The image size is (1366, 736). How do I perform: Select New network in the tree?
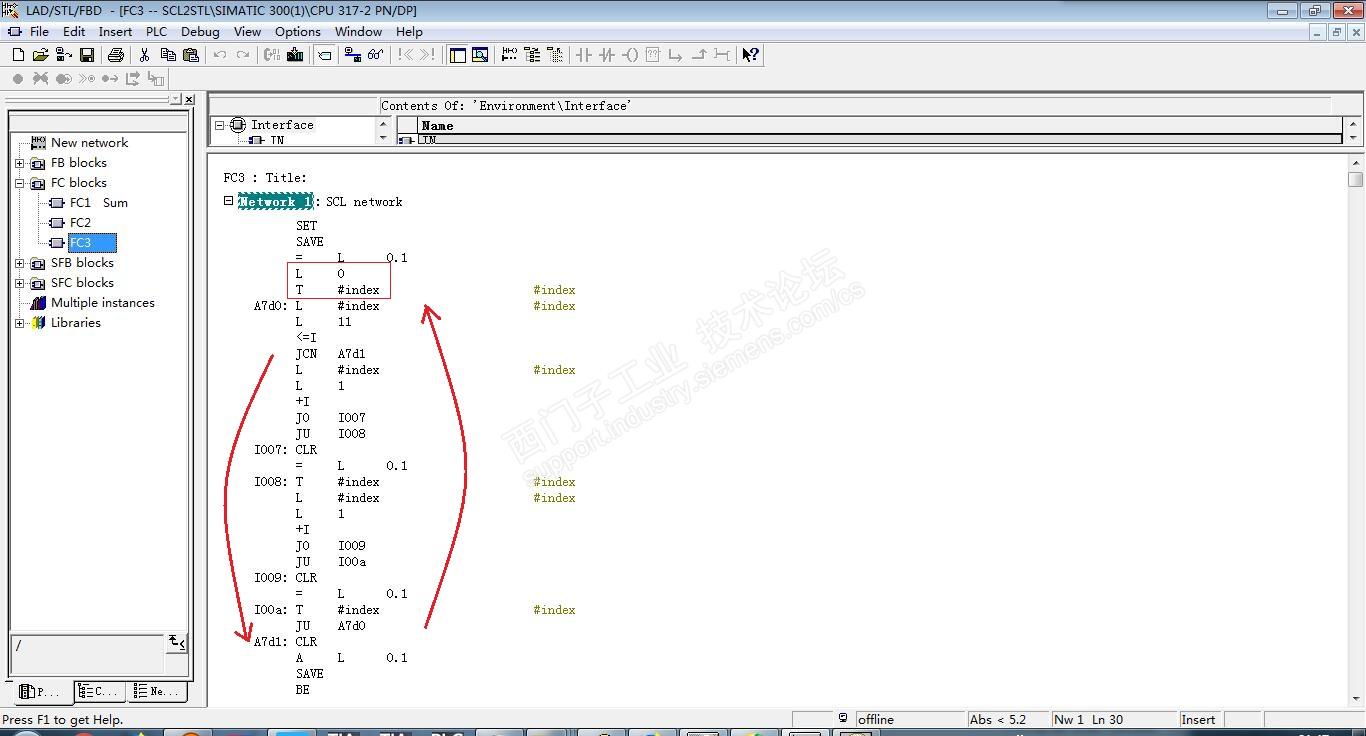click(x=89, y=143)
